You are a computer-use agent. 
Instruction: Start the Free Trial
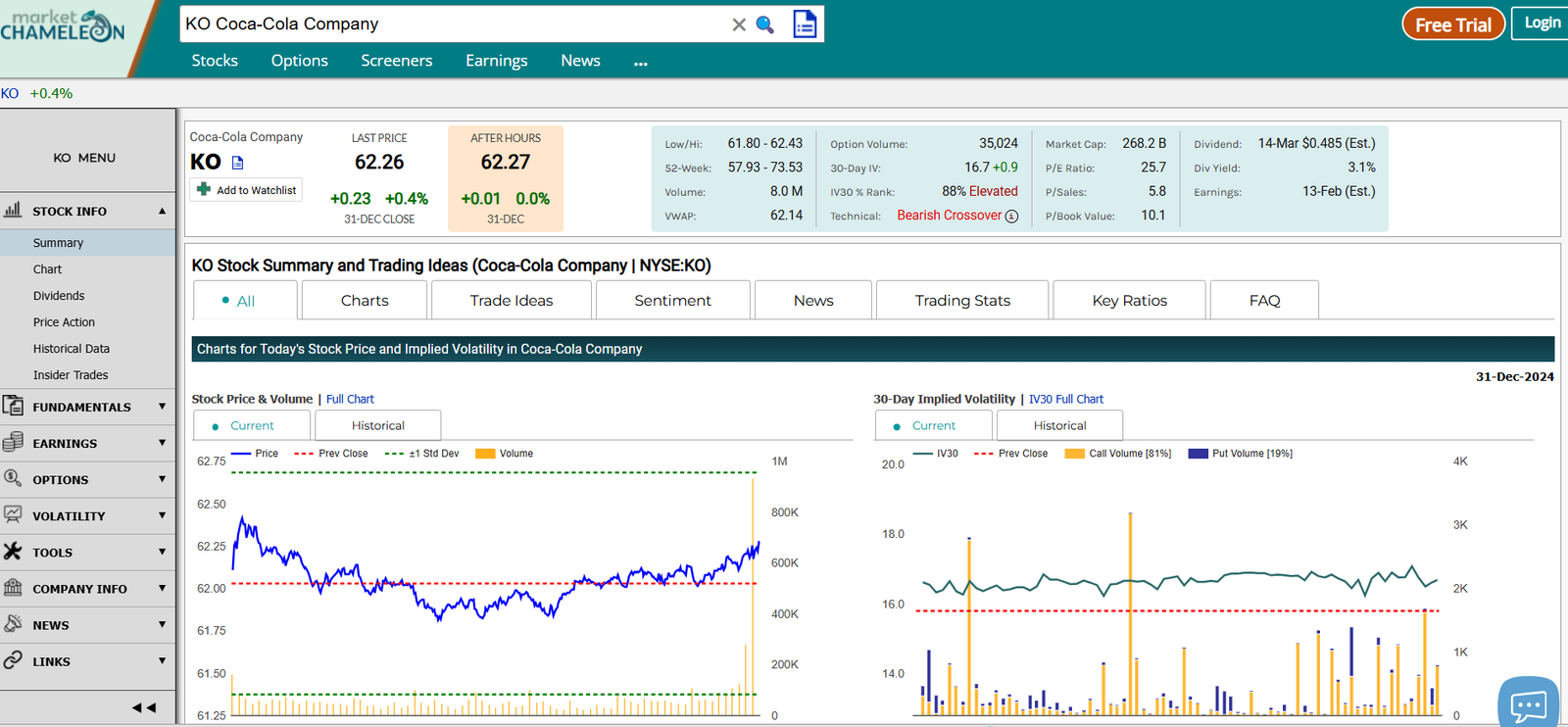tap(1453, 24)
